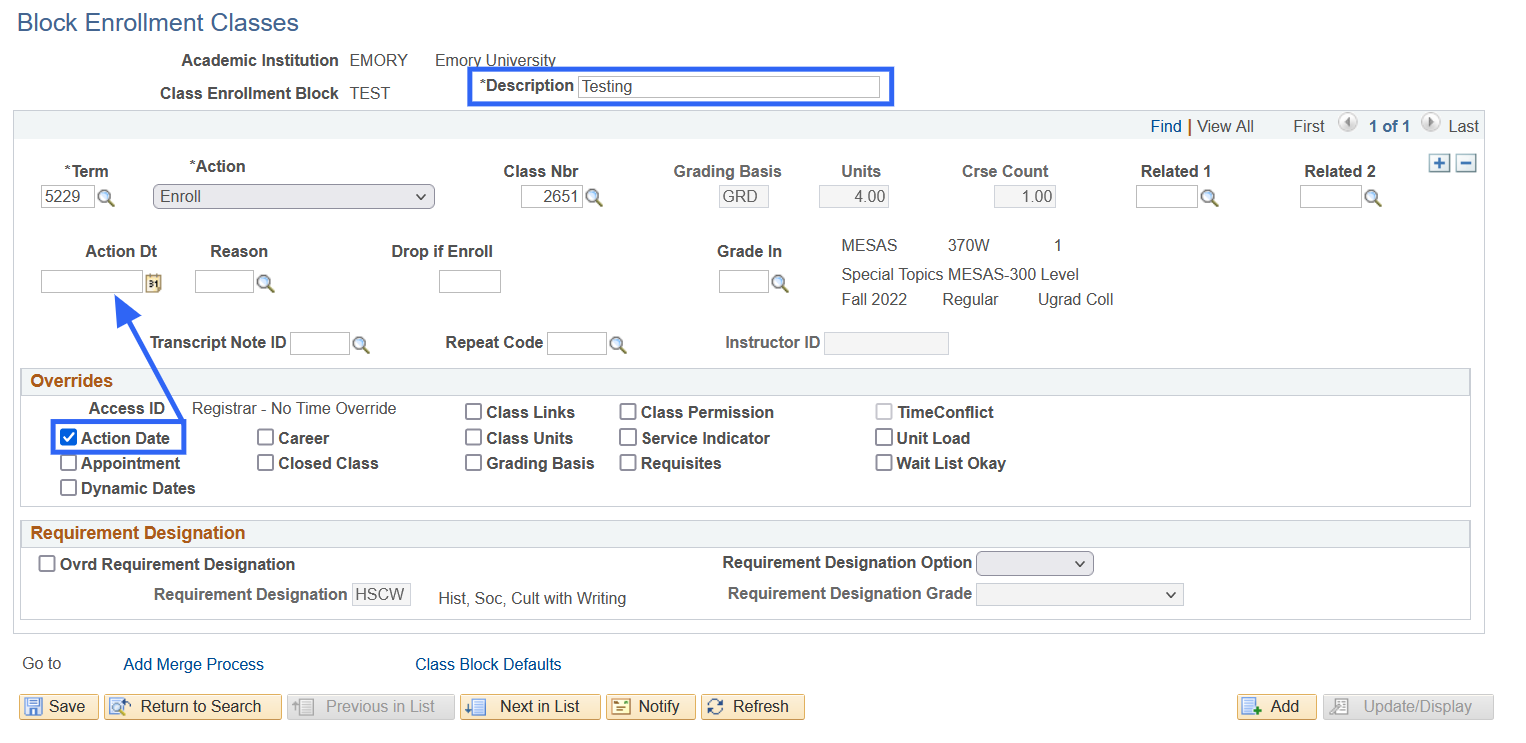Click the Repeat Code lookup icon
The height and width of the screenshot is (743, 1526).
618,345
